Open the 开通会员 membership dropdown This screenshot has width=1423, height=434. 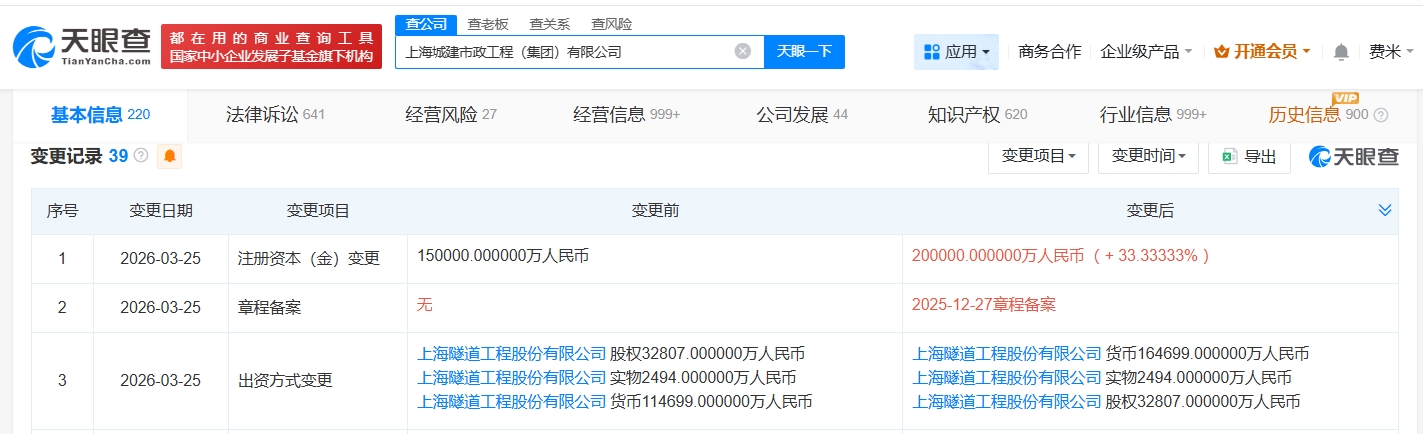coord(1261,51)
